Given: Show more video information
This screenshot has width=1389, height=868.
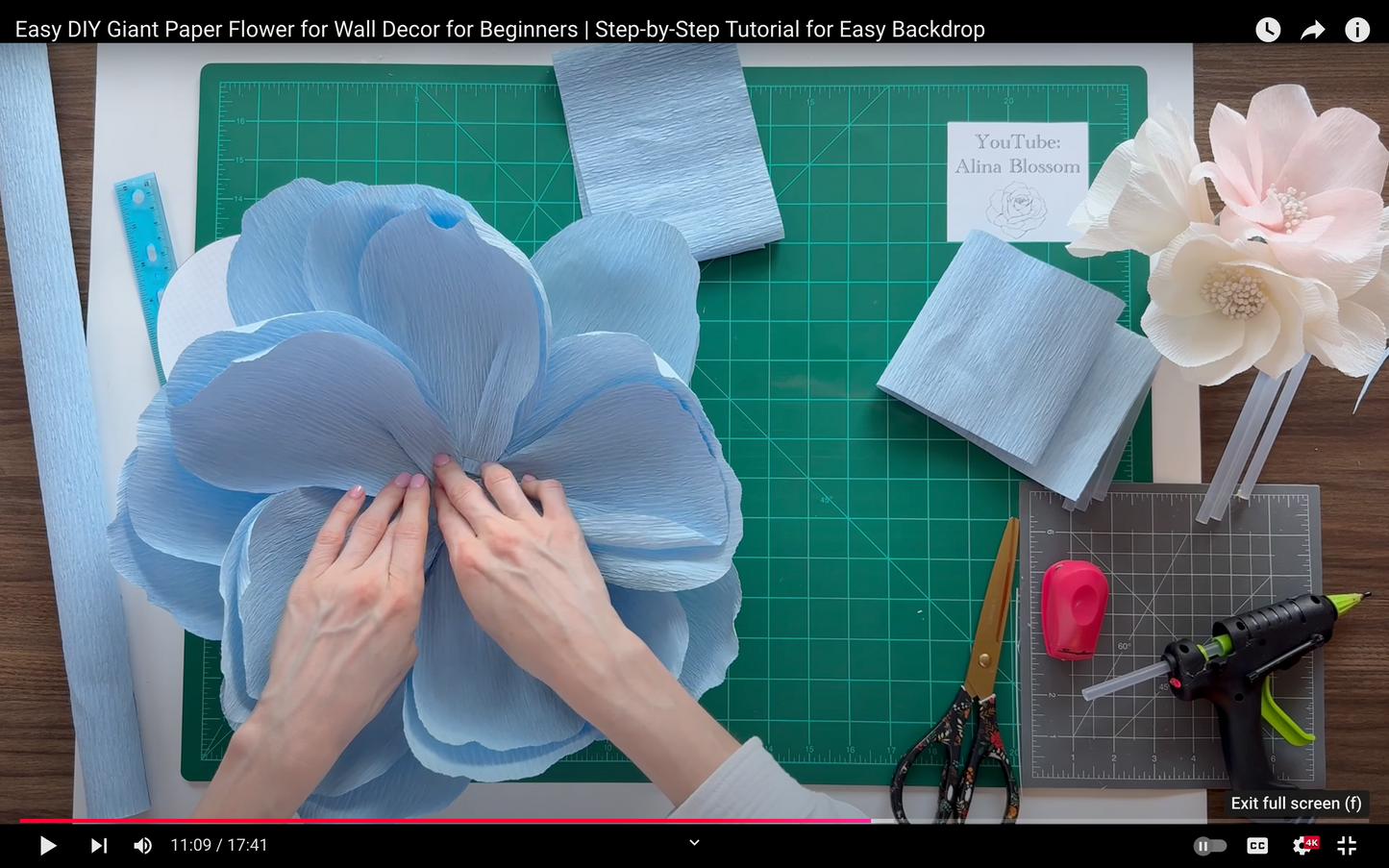Looking at the screenshot, I should coord(1356,29).
